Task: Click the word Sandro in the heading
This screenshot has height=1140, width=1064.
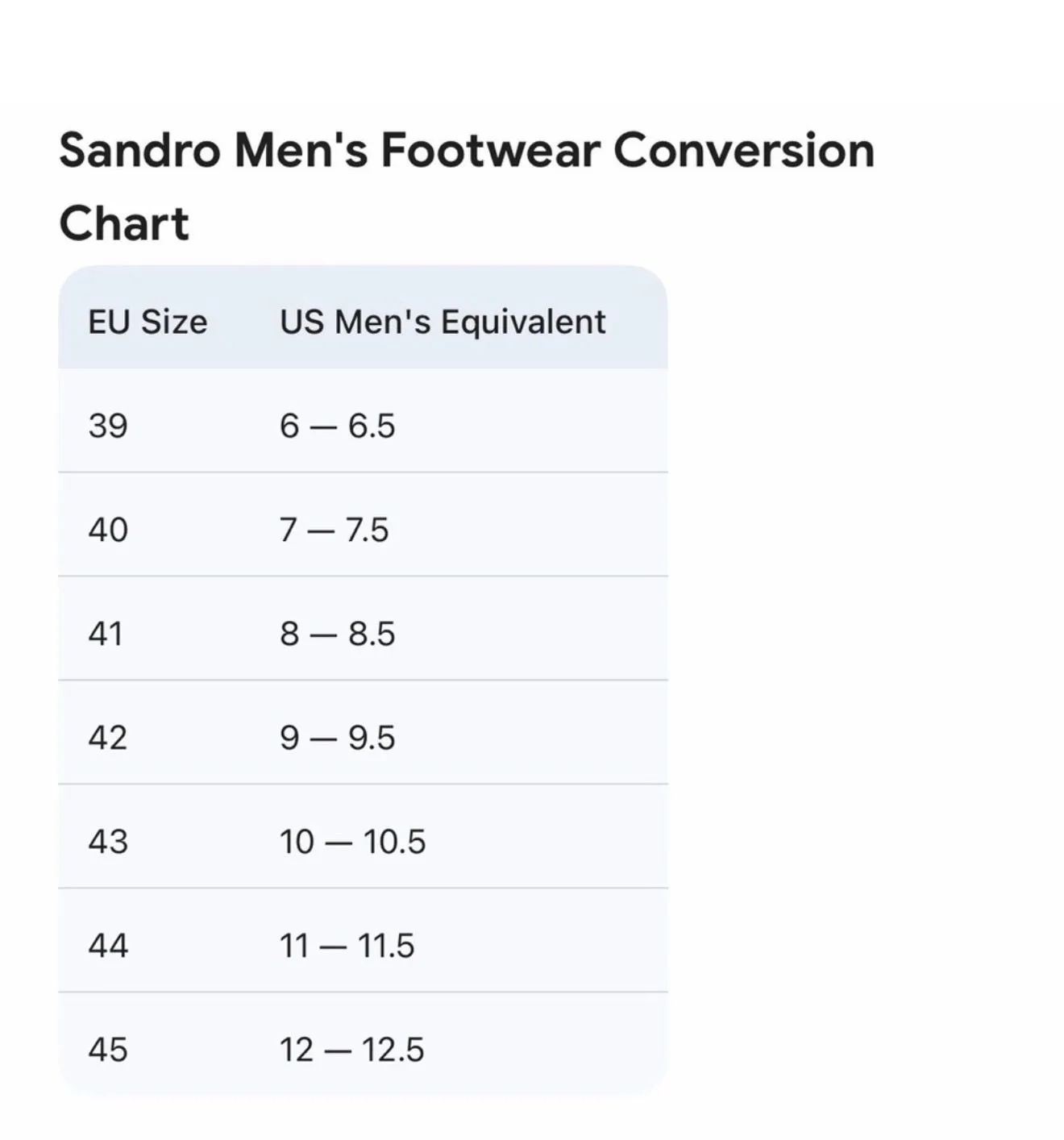Action: [x=139, y=151]
